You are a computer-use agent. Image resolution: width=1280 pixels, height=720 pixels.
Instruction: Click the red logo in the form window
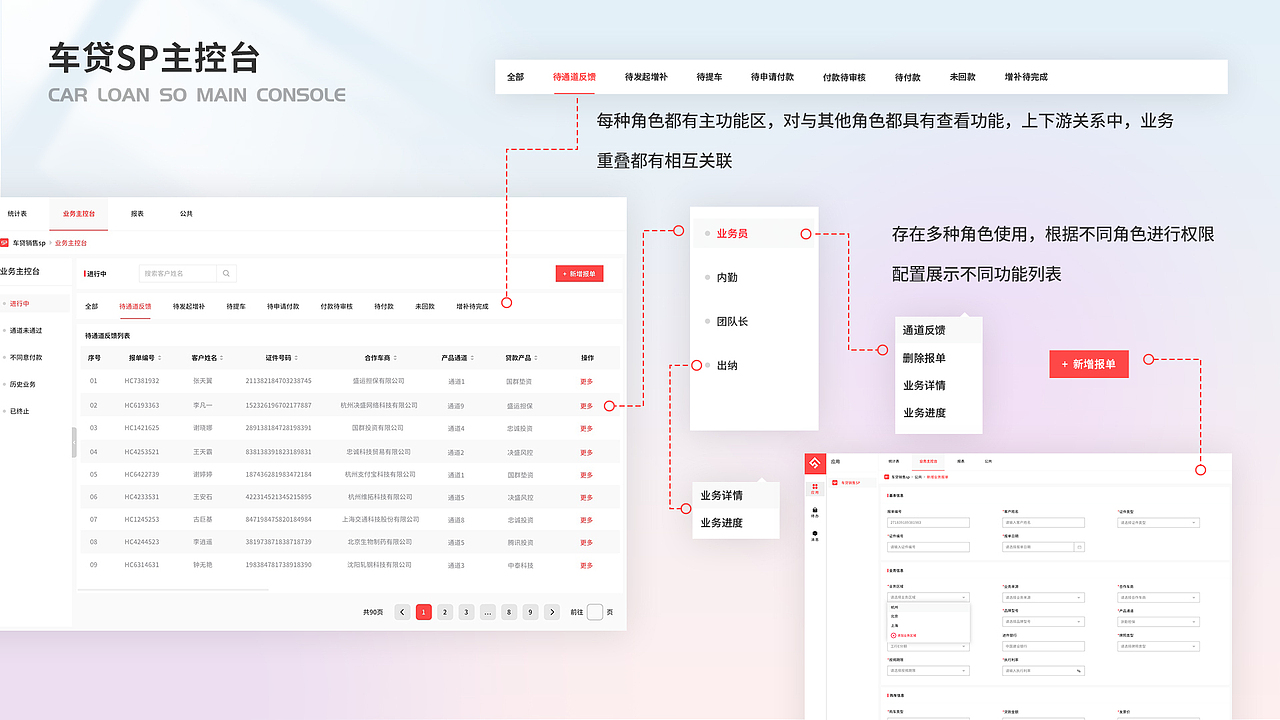coord(815,463)
